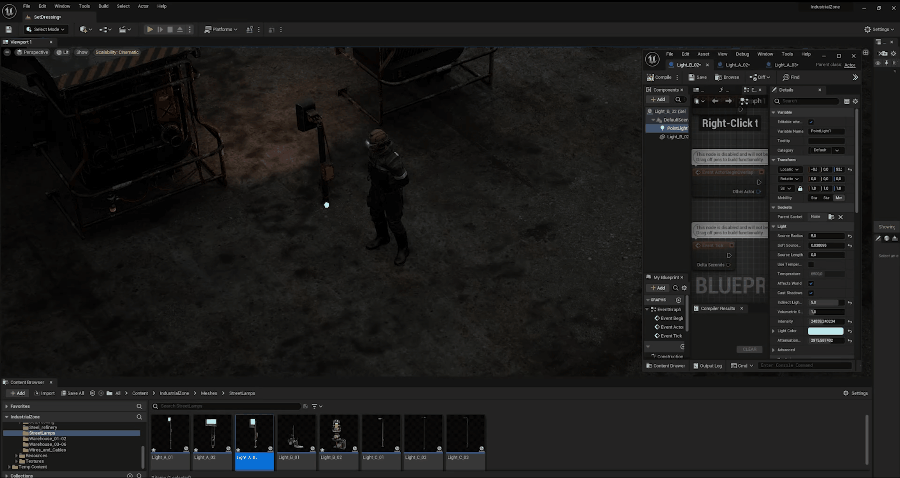Click the skip frame playback button
The image size is (900, 478).
tap(160, 29)
